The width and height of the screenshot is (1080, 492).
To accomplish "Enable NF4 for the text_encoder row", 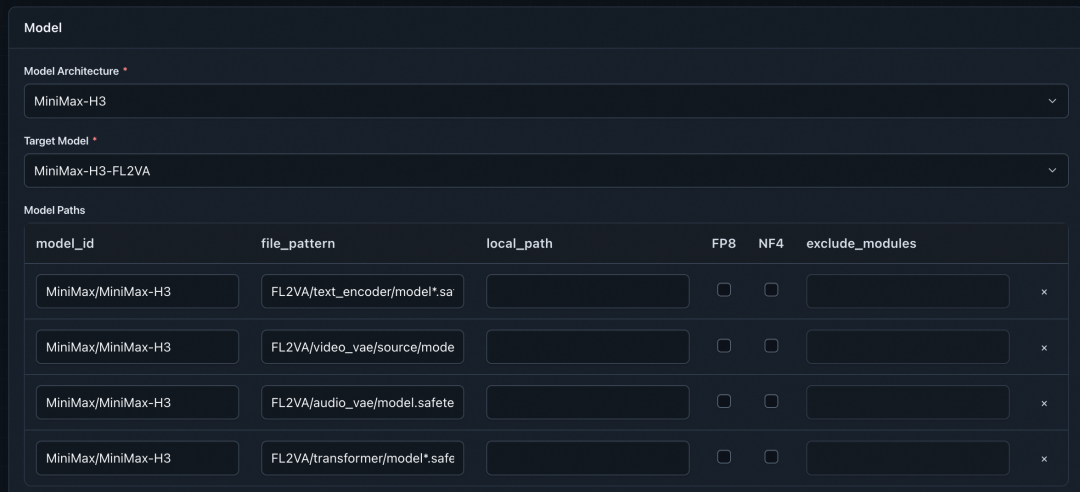I will coord(771,290).
